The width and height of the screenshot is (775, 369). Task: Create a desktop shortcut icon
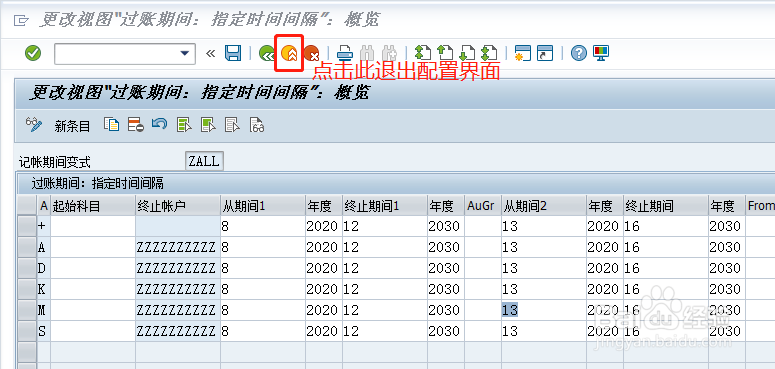545,53
